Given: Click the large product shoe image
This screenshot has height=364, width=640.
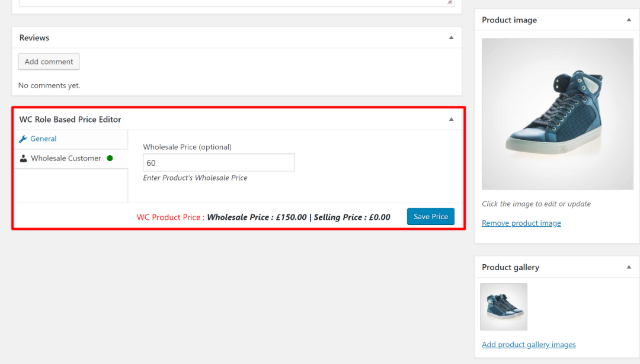Looking at the screenshot, I should coord(558,114).
